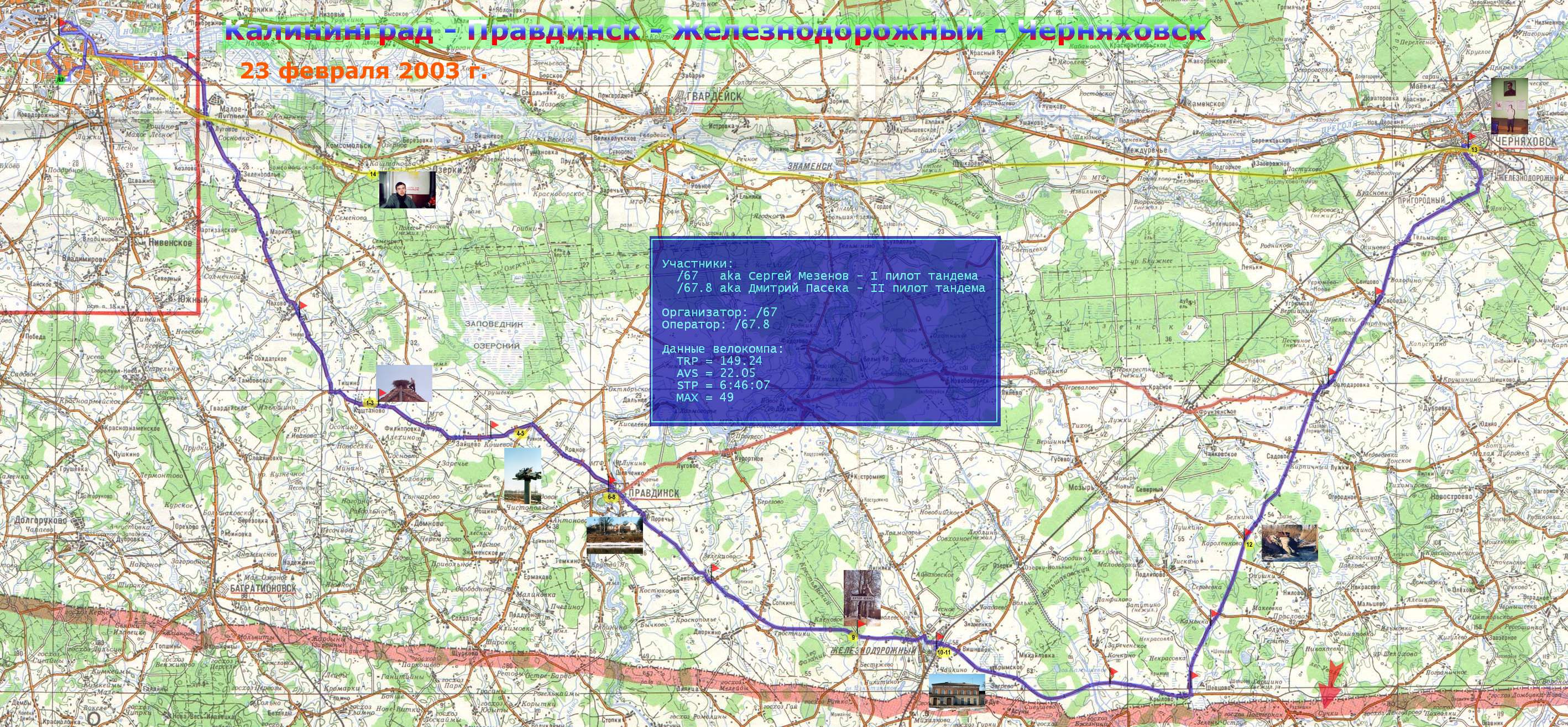Click the Данные велокомпа: heading
The height and width of the screenshot is (727, 1568).
[x=723, y=349]
